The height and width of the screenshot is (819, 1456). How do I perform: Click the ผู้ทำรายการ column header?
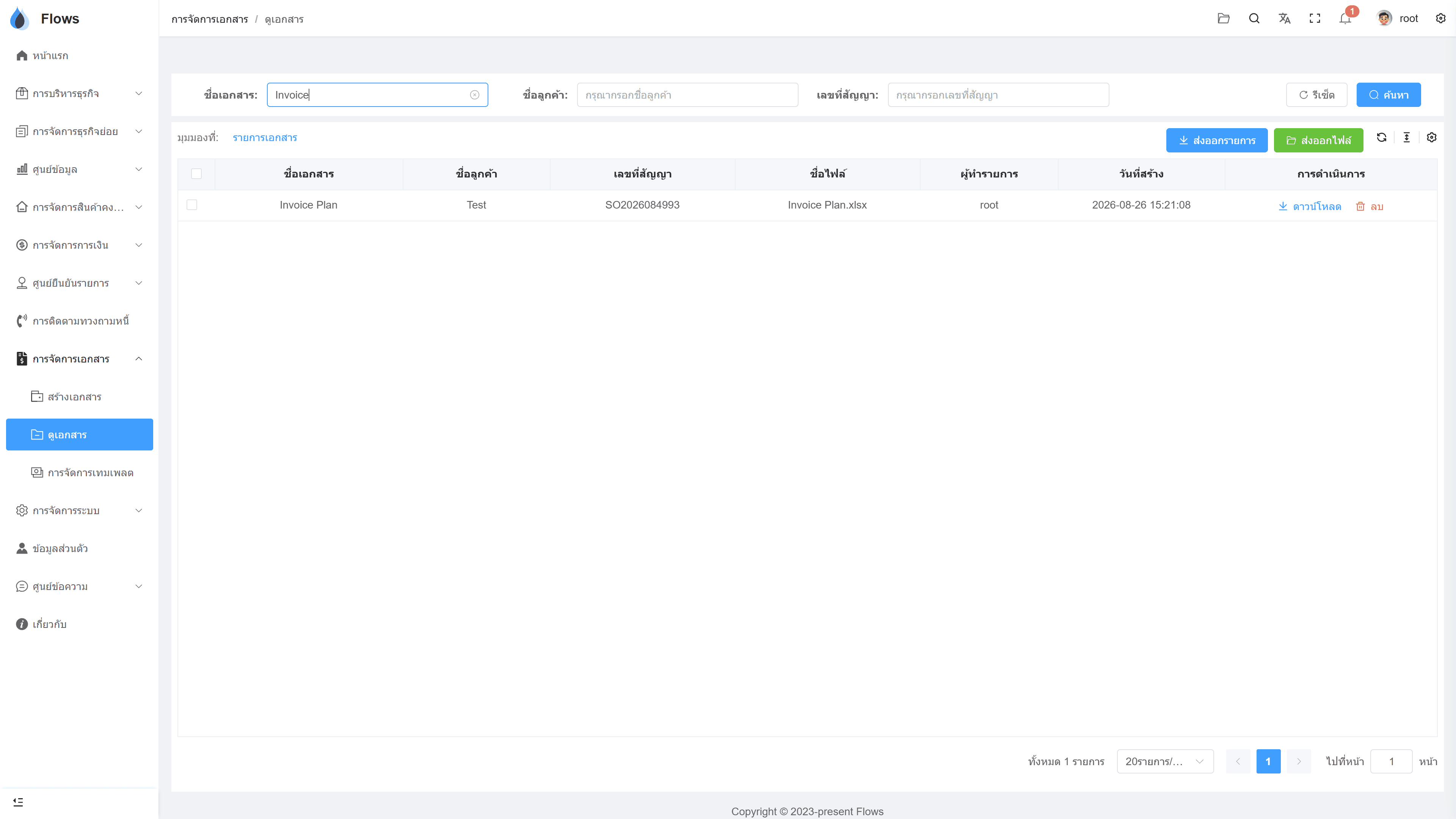click(x=988, y=174)
